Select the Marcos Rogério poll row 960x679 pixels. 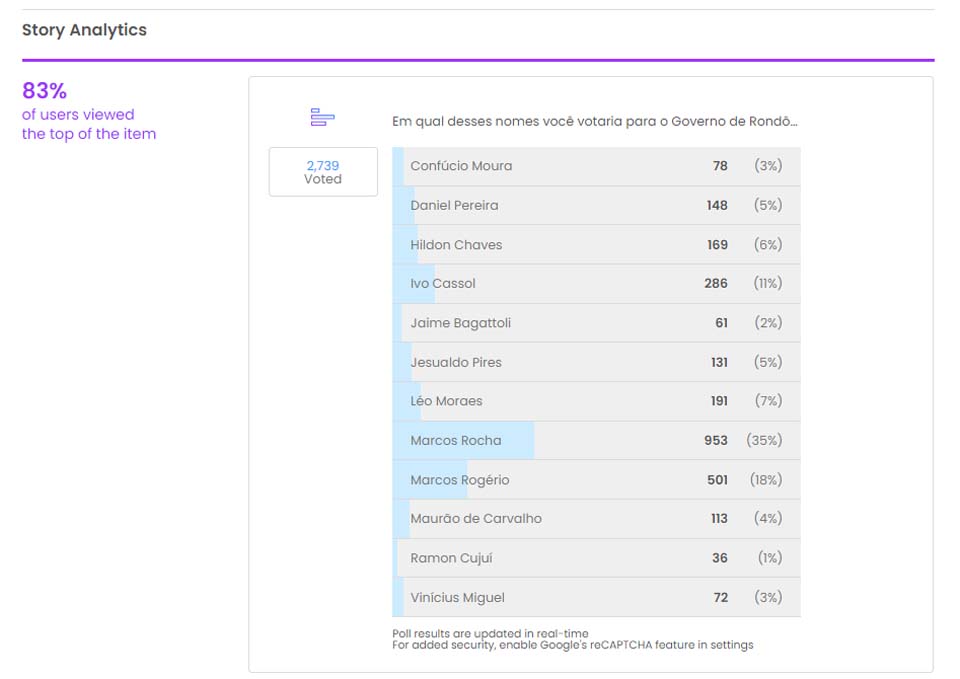[x=596, y=480]
